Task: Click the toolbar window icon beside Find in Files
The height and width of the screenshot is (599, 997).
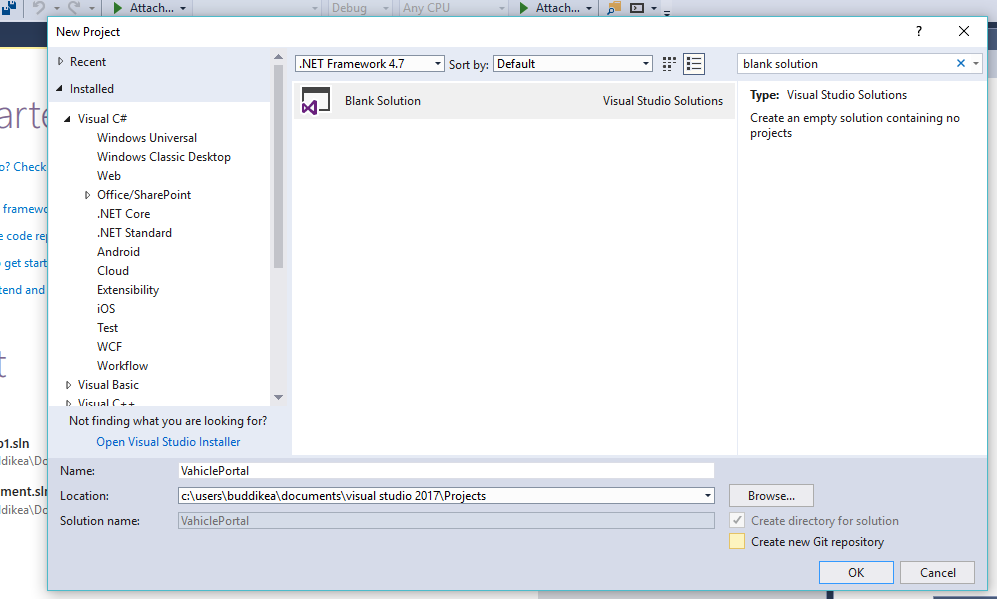Action: coord(637,8)
